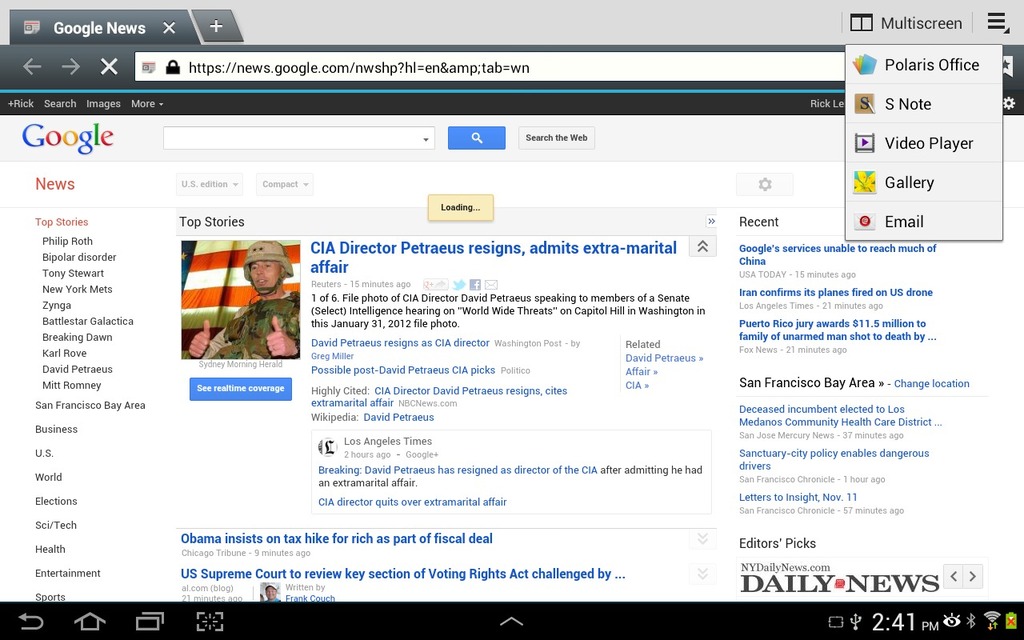The height and width of the screenshot is (640, 1024).
Task: Click the blue magnifier search button
Action: tap(477, 138)
